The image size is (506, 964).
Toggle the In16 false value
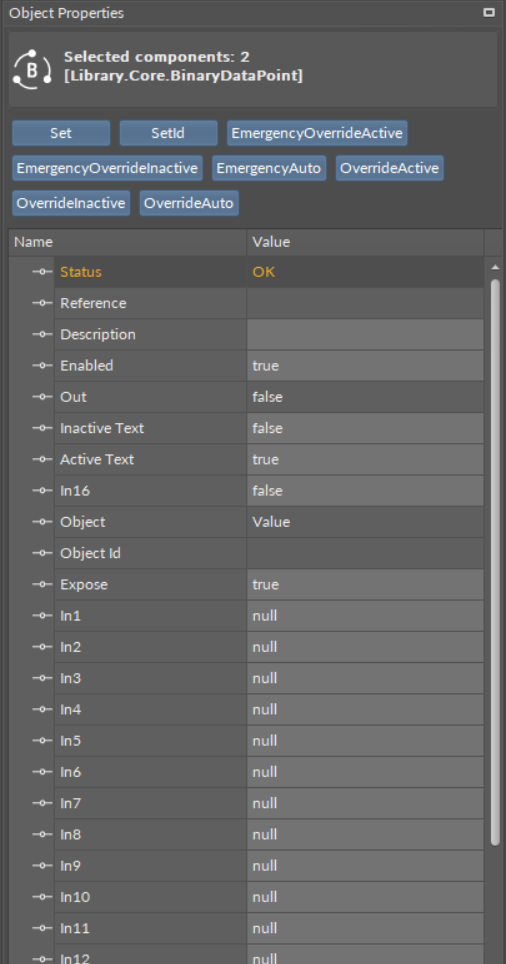365,491
